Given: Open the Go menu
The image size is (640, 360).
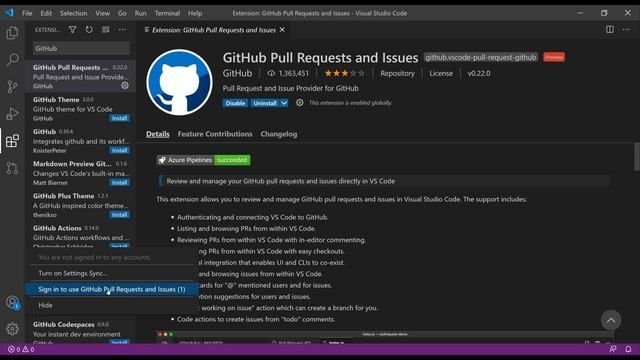Looking at the screenshot, I should pyautogui.click(x=122, y=13).
